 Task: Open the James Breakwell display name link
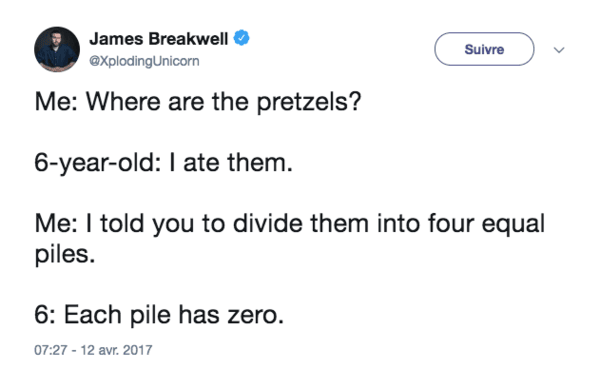tap(159, 39)
